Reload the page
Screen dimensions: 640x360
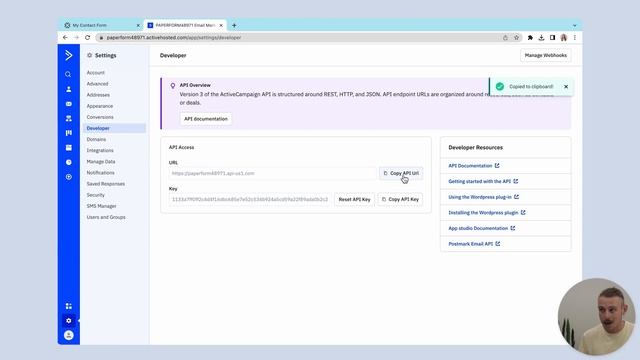click(x=87, y=38)
